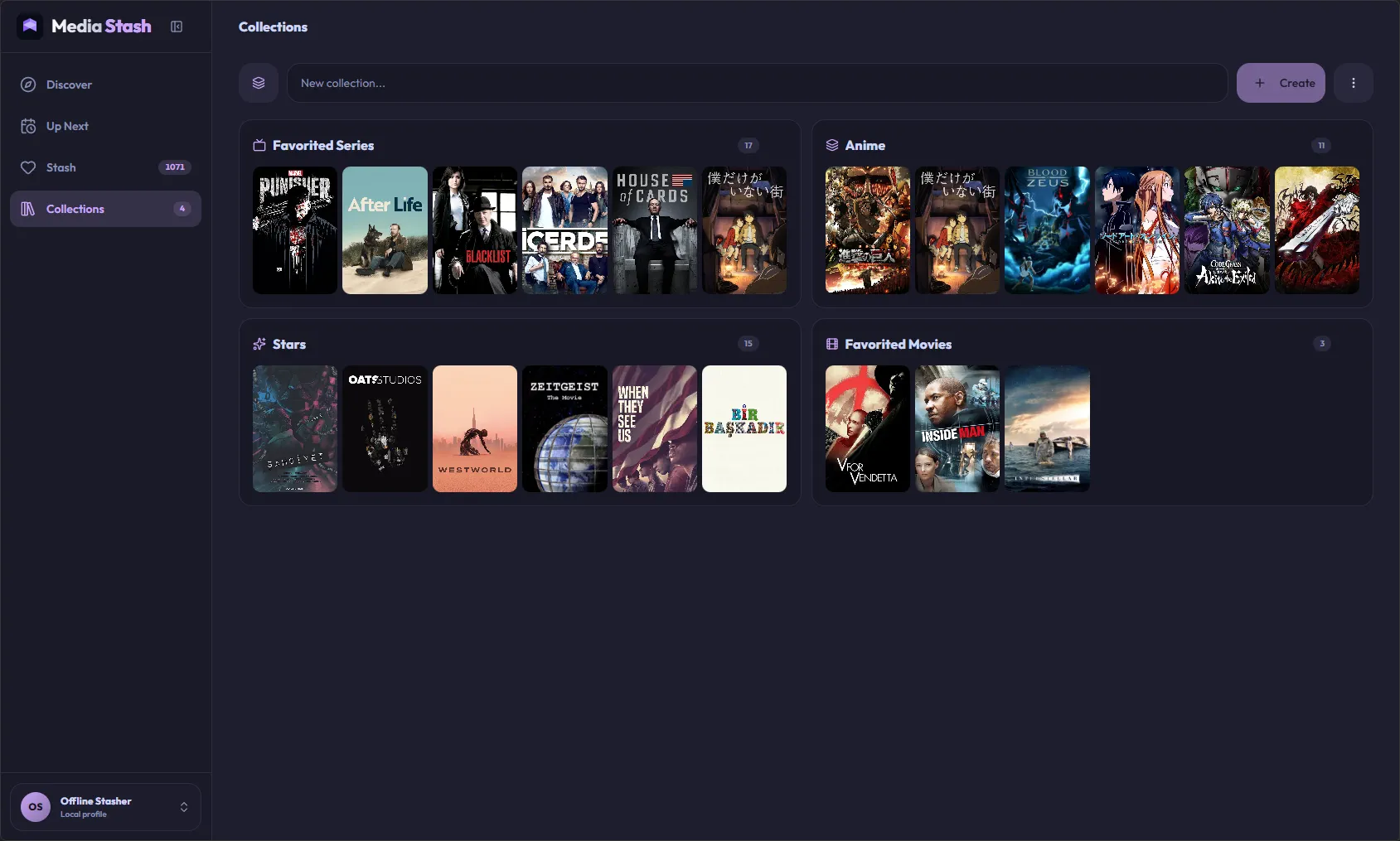Open the three-dot more options menu
Screen dimensions: 1400x841
pyautogui.click(x=1354, y=83)
